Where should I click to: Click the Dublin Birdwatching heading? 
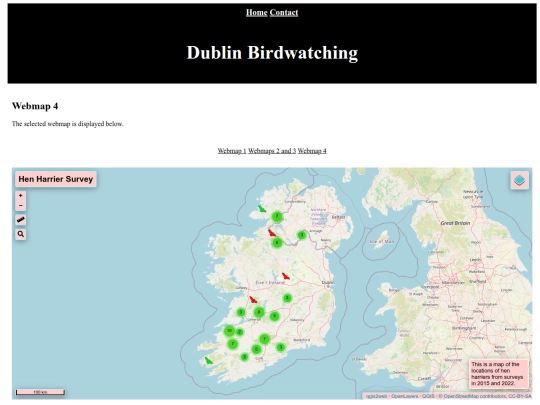(x=272, y=53)
